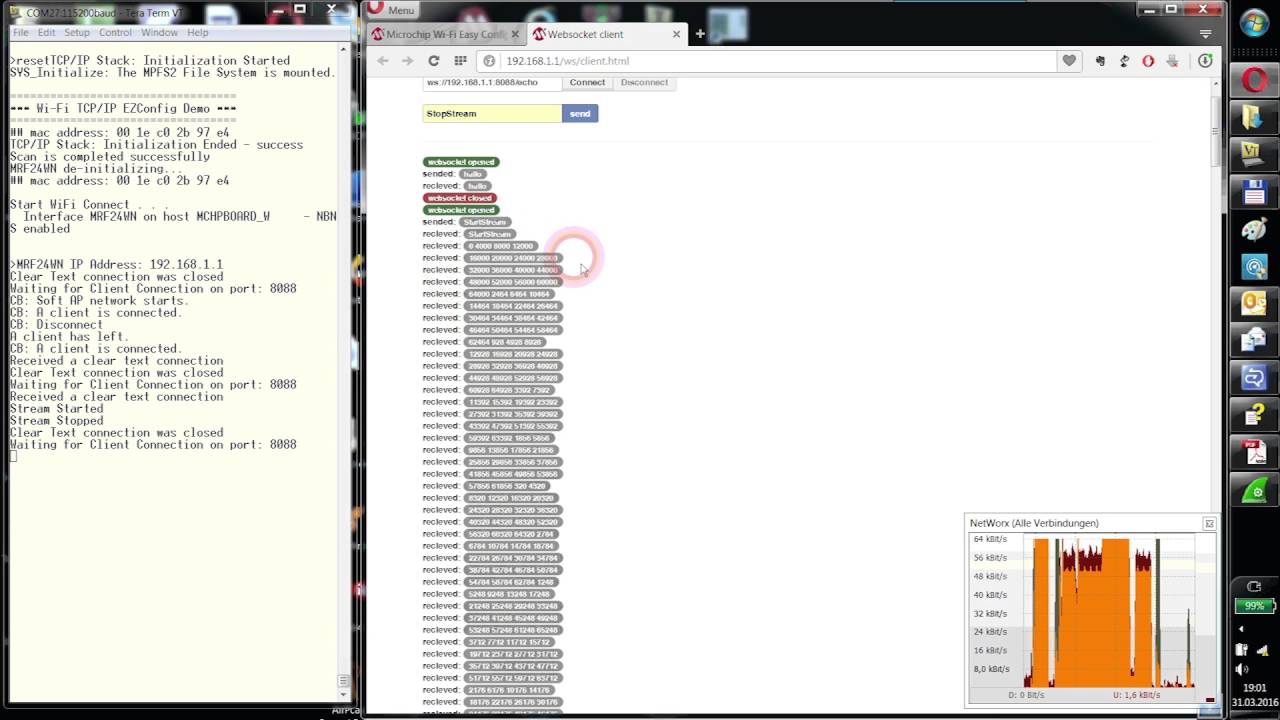Viewport: 1280px width, 720px height.
Task: Open the green gear taskbar icon
Action: tap(1254, 491)
